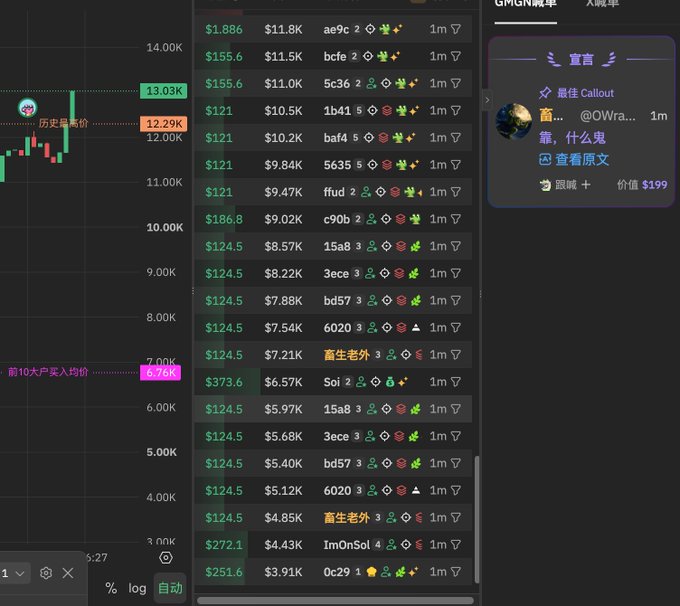Viewport: 680px width, 606px height.
Task: Click the token avatar marker on chart
Action: click(28, 108)
